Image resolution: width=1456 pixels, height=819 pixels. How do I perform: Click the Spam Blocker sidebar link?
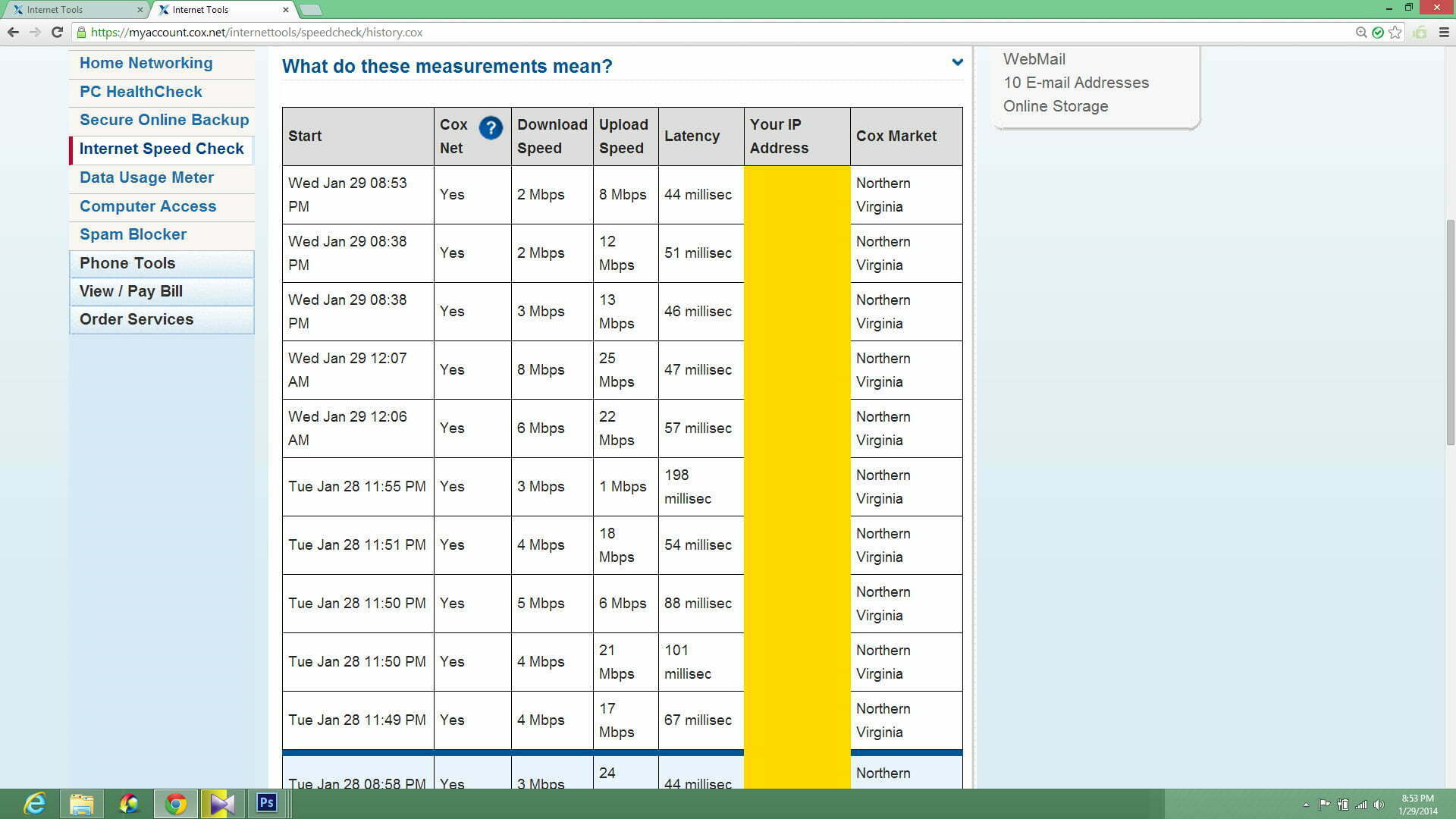pos(133,234)
